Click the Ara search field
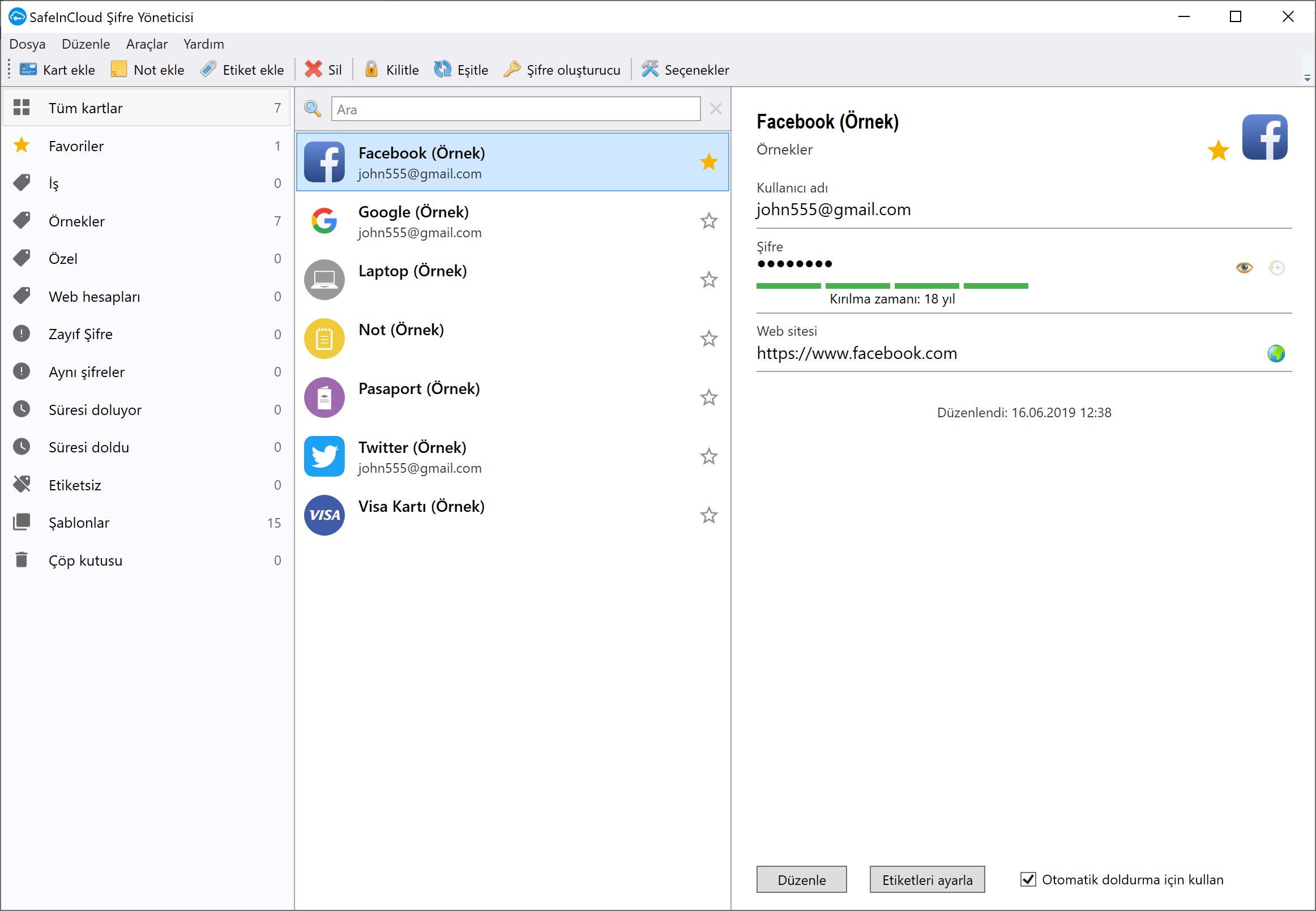 point(515,109)
